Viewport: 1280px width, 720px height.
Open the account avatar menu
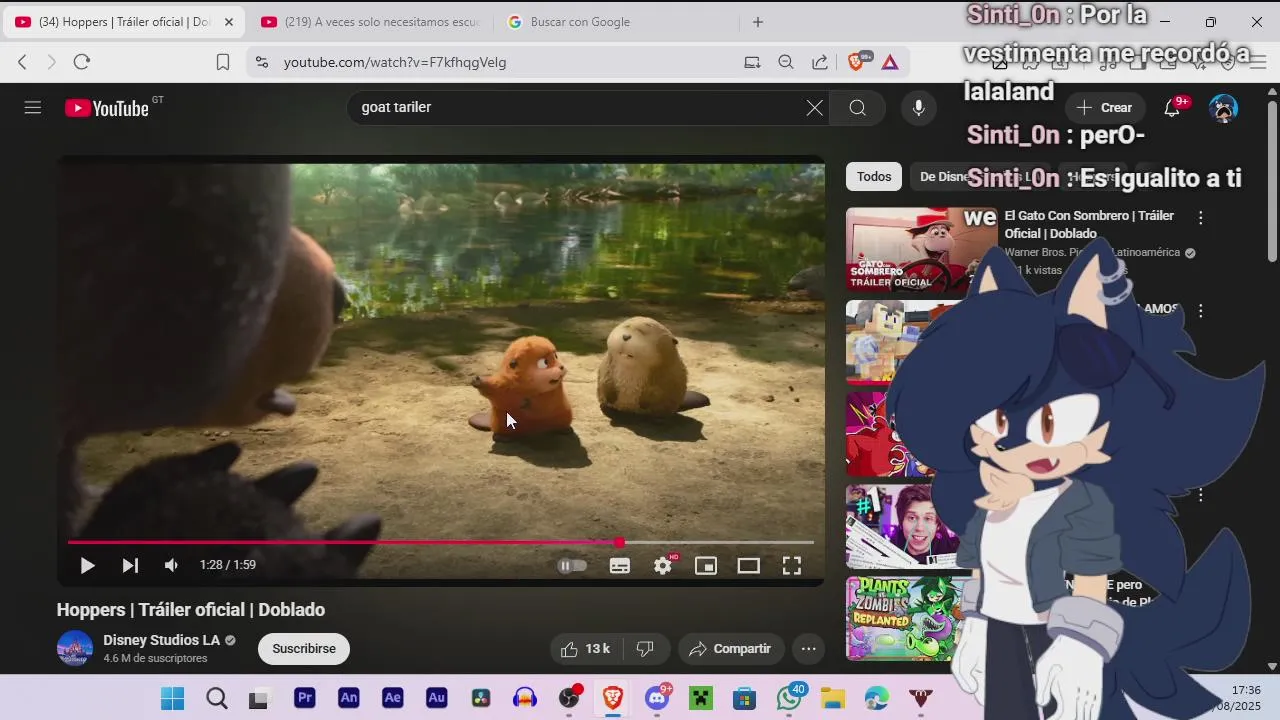(x=1223, y=108)
